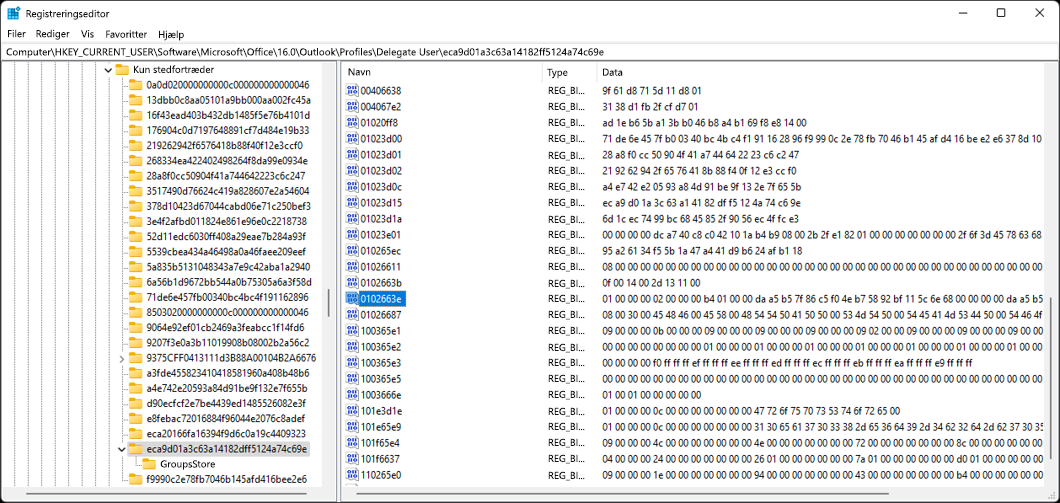Screen dimensions: 1060x503
Task: Select folder icon of 16f43ead403b432db1485f5e76b4101d
Action: (135, 115)
